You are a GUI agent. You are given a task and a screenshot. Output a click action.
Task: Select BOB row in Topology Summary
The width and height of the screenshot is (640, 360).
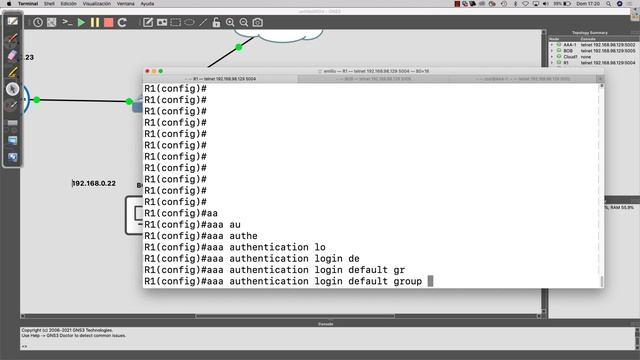click(594, 51)
